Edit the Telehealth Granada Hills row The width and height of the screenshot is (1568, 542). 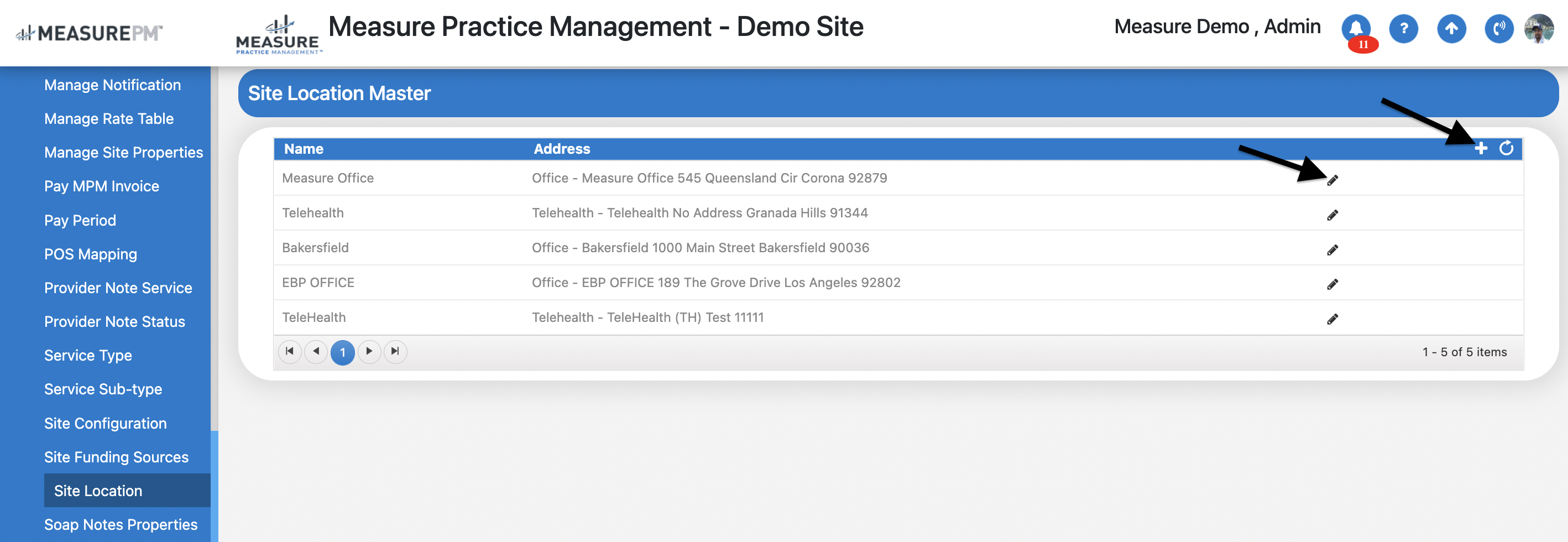click(1332, 215)
